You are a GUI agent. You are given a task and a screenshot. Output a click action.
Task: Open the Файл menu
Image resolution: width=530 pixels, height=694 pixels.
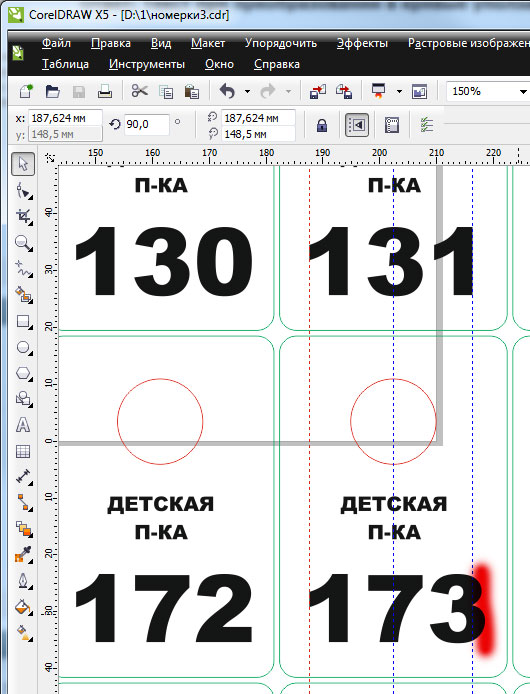pyautogui.click(x=56, y=43)
